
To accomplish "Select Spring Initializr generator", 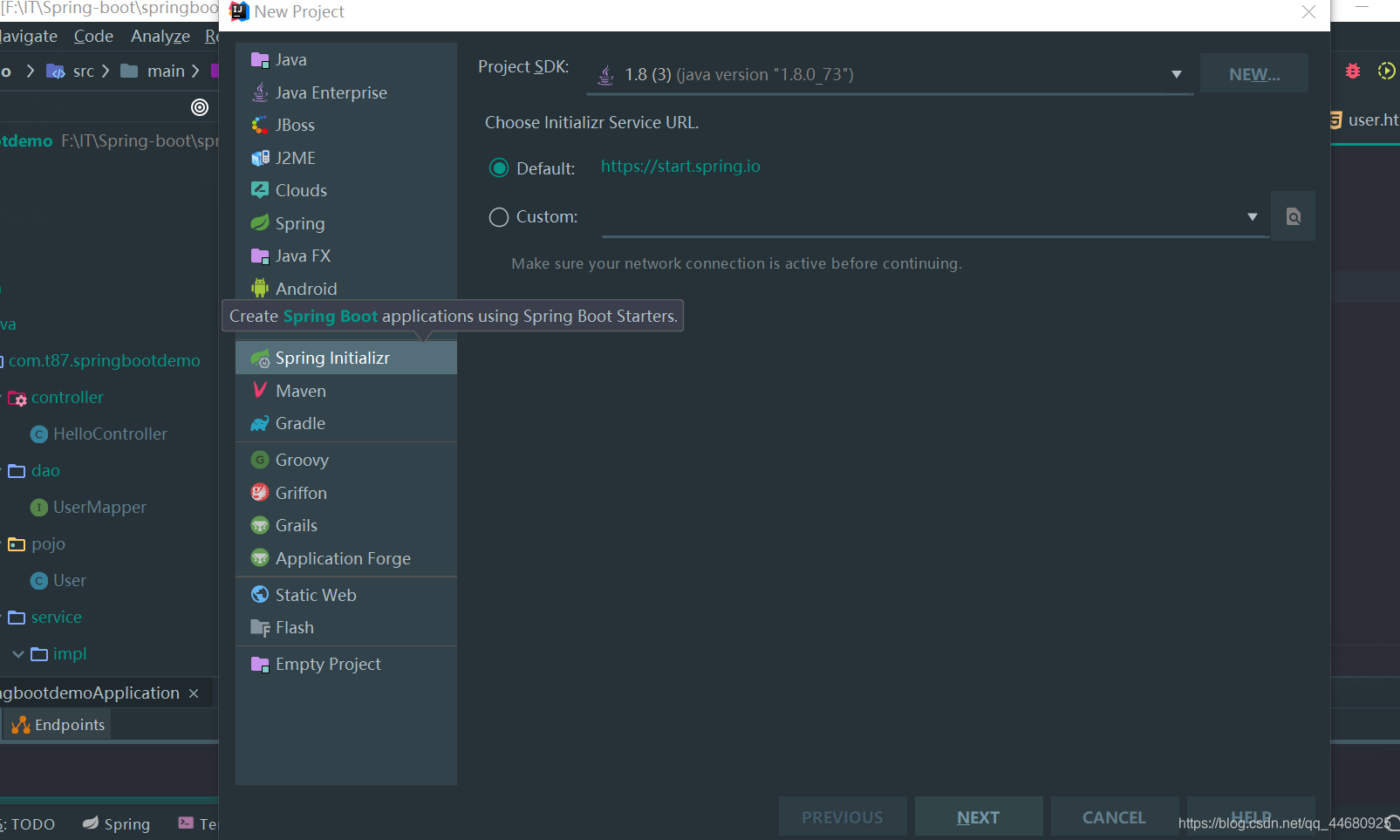I will pyautogui.click(x=345, y=358).
